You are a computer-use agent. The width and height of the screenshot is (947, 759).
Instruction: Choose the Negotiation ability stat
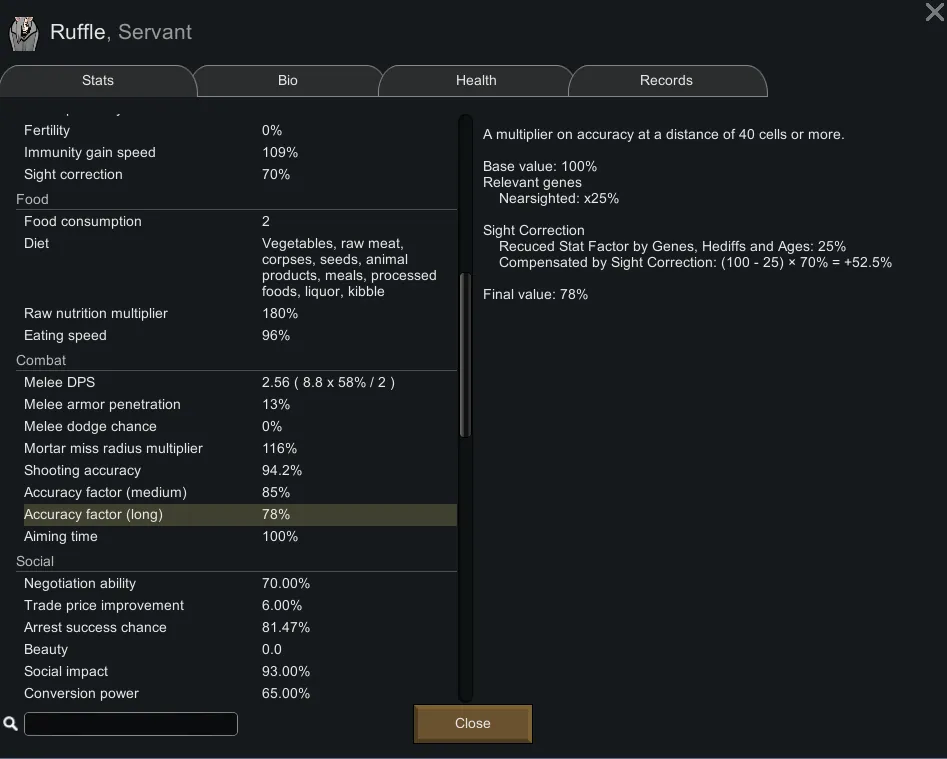coord(238,583)
